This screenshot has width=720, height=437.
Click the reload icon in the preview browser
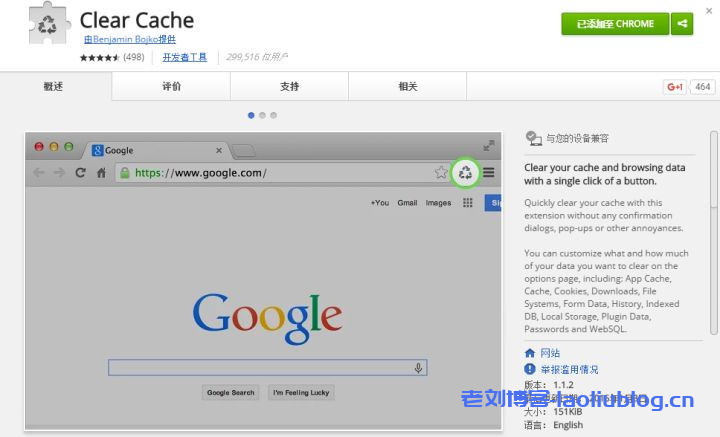[x=80, y=173]
